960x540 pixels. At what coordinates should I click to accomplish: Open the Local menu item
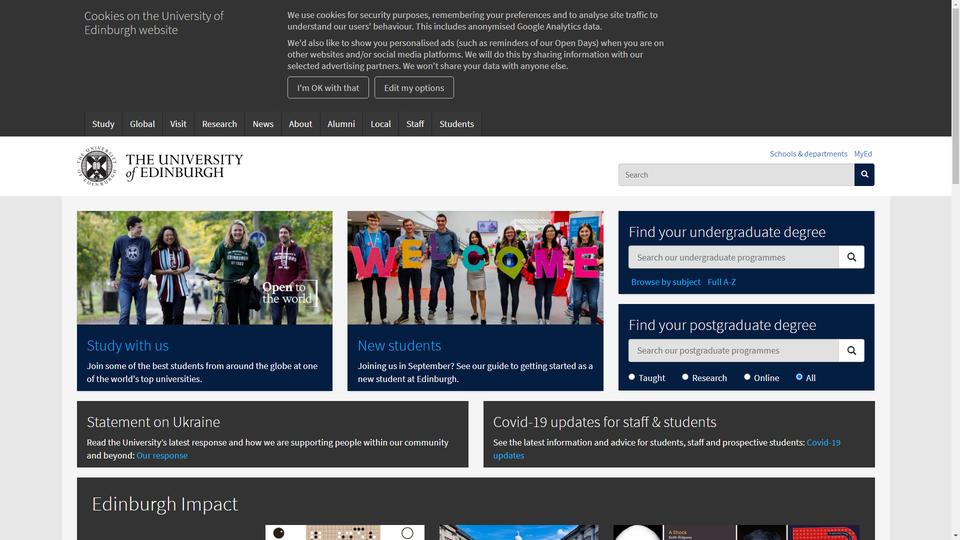click(380, 124)
